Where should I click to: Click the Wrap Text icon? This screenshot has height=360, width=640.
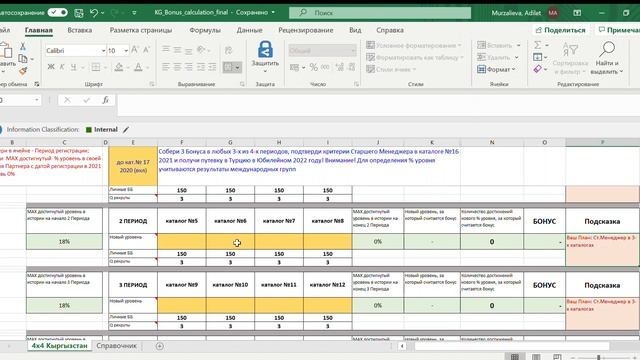229,50
